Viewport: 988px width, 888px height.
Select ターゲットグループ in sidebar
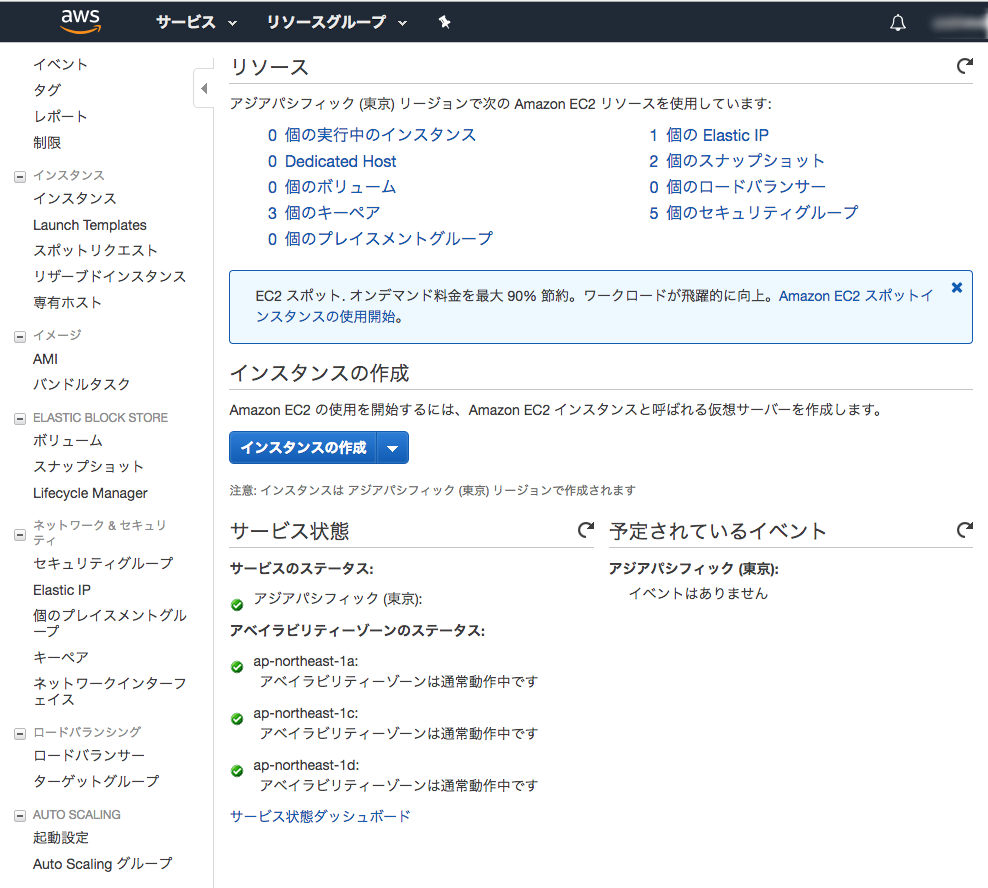click(x=96, y=781)
